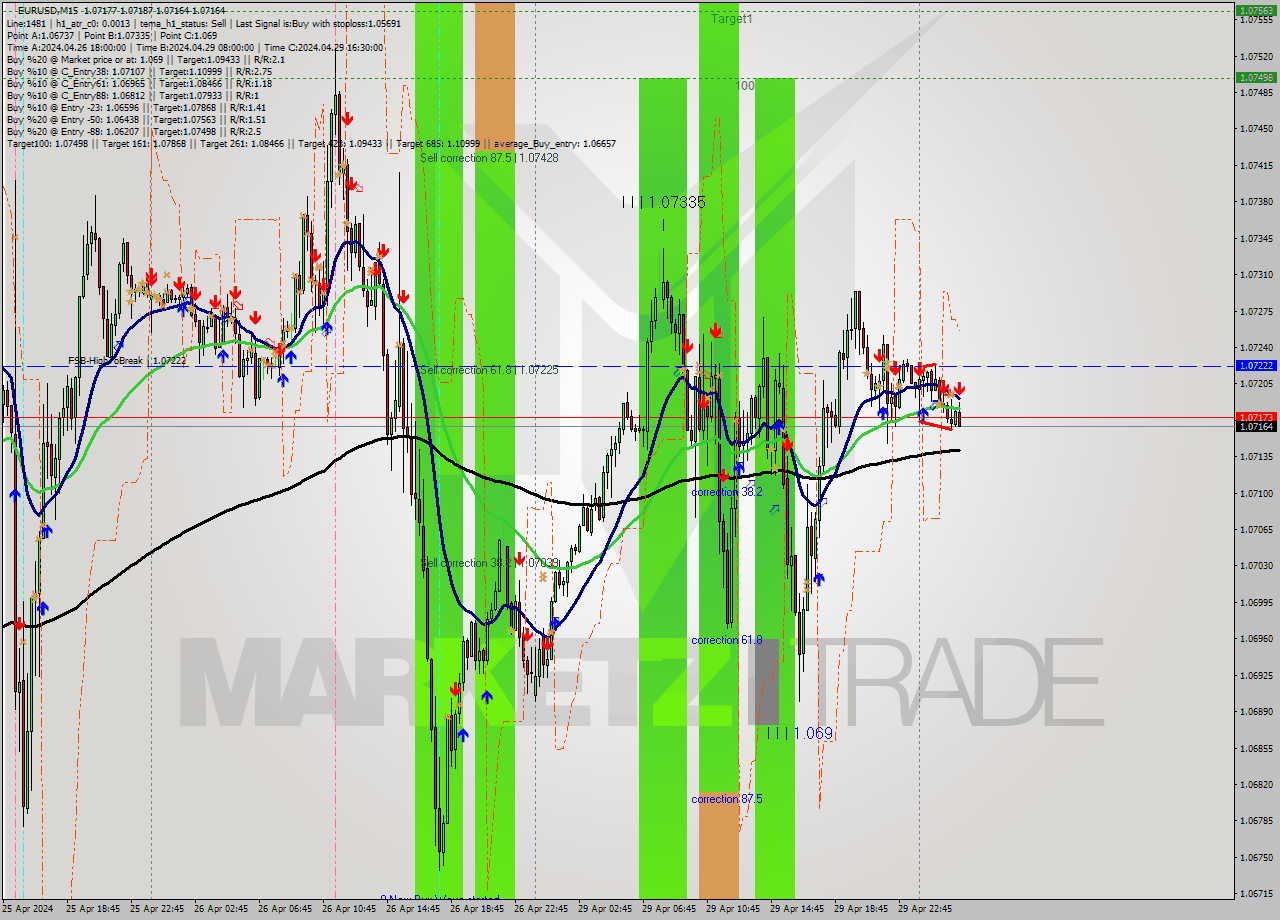Click the 'Buy %10 @ Entry -23' line
This screenshot has height=920, width=1280.
coord(136,107)
